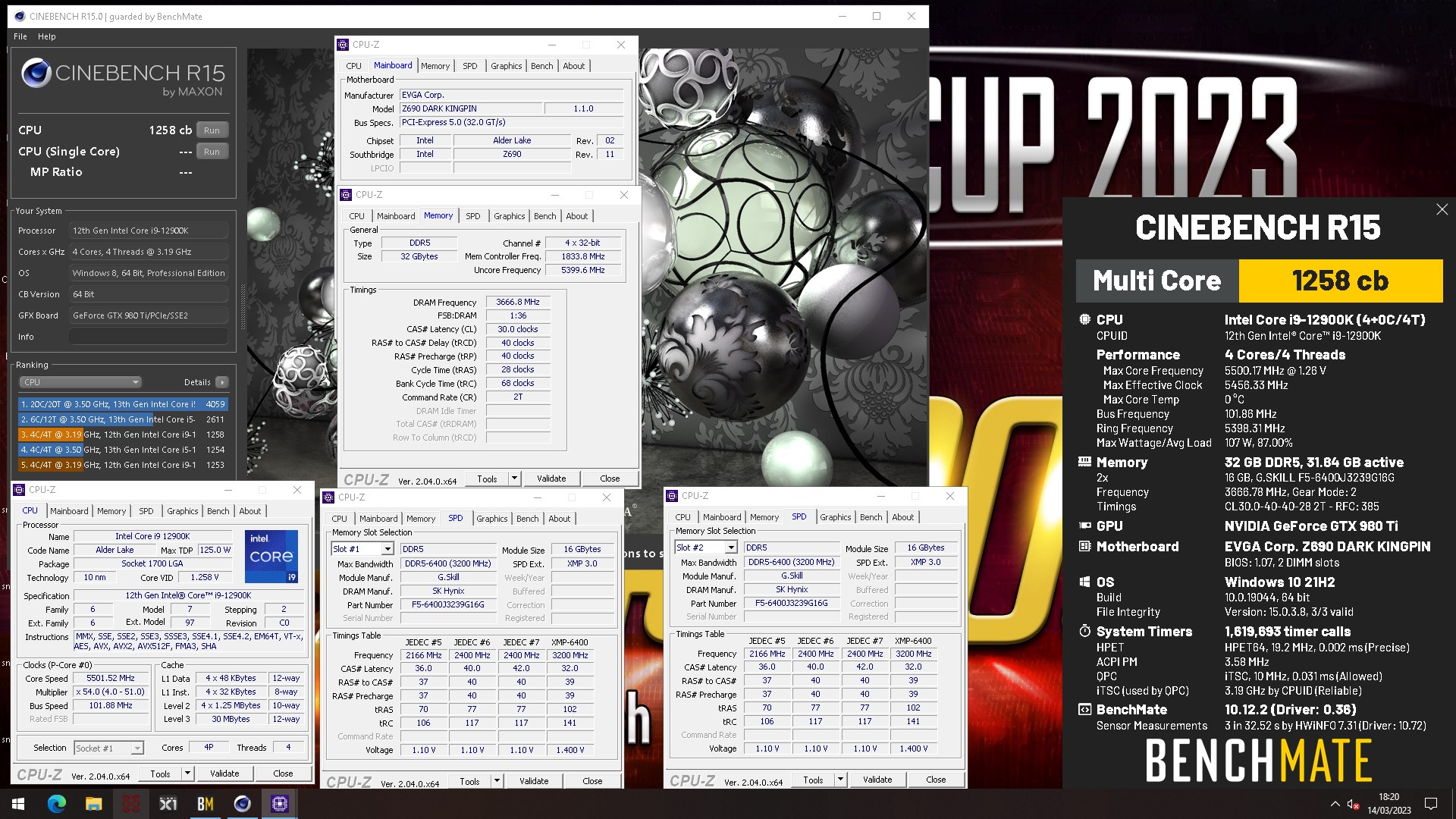The height and width of the screenshot is (819, 1456).
Task: Open Bench tab in CPU-Z CPU window
Action: 218,511
